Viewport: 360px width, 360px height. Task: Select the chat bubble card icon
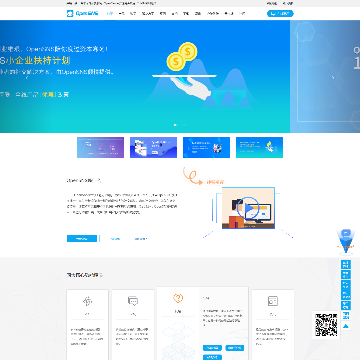pos(133,301)
